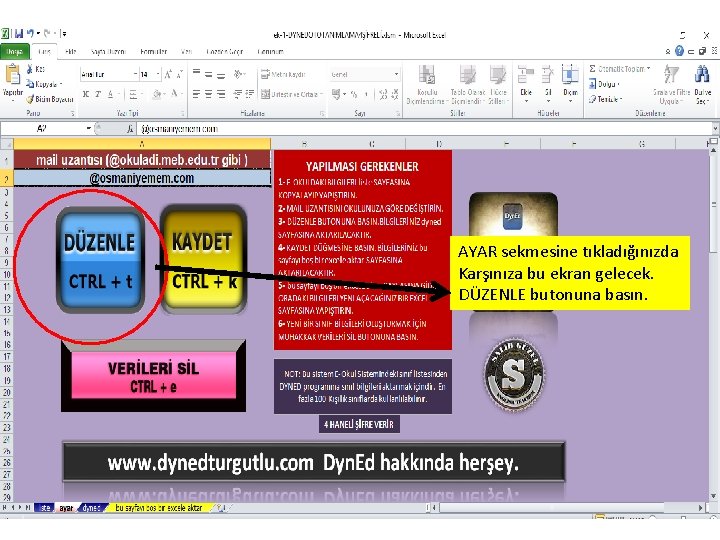Select the dyned sheet tab
720x540 pixels.
[x=91, y=508]
